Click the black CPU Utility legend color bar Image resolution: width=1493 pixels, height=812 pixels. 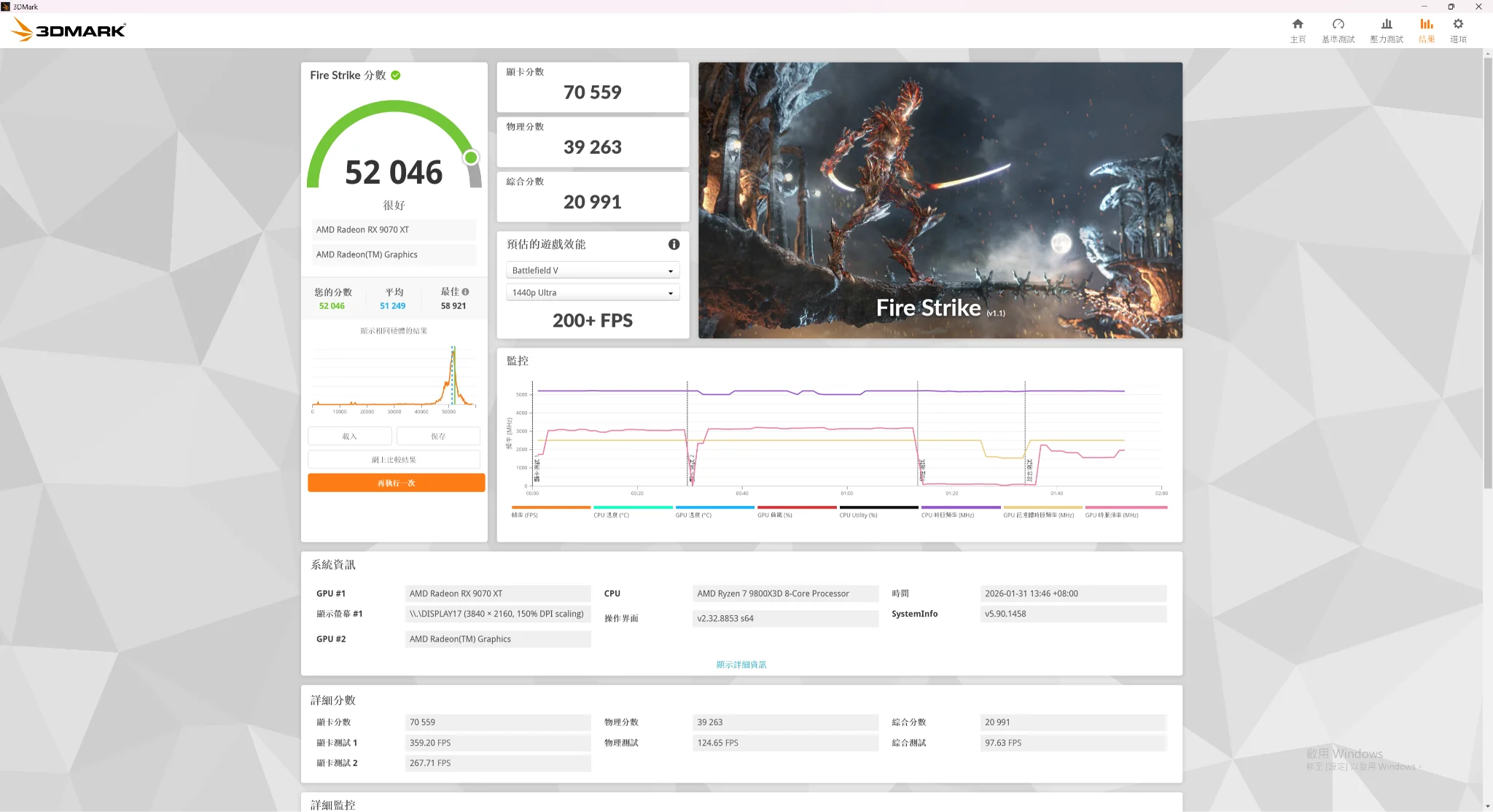[x=878, y=507]
